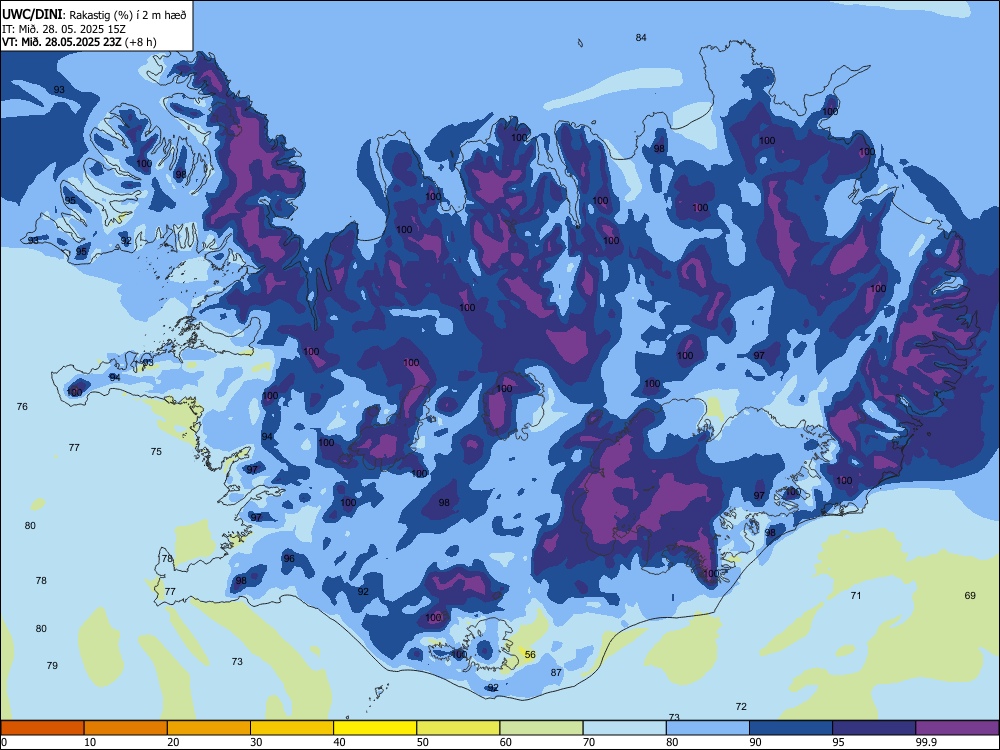Screen dimensions: 1000x750
Task: Click the 'UWC/DINI: Rakastig (%) í 2 m hæð' title
Action: (94, 15)
